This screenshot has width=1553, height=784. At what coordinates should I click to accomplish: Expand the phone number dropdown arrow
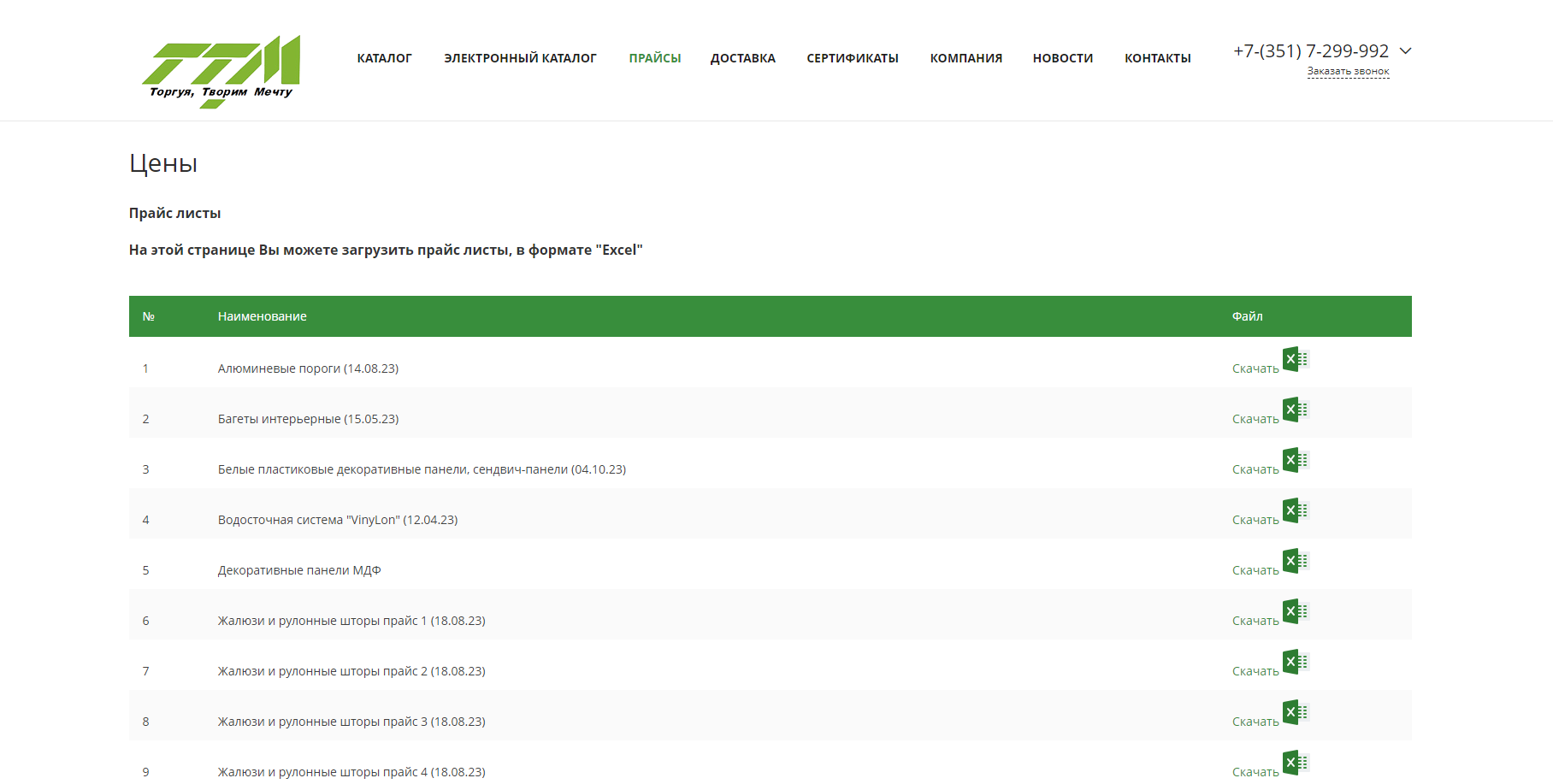[x=1405, y=51]
